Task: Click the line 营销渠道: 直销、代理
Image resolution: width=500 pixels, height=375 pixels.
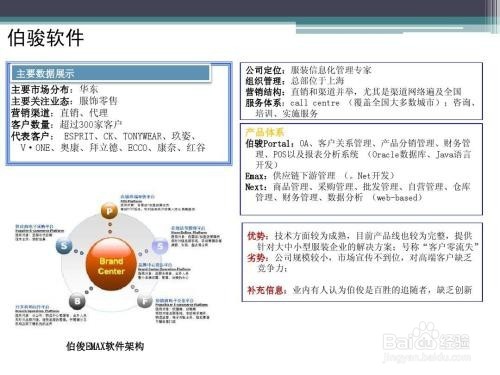Action: coord(60,113)
